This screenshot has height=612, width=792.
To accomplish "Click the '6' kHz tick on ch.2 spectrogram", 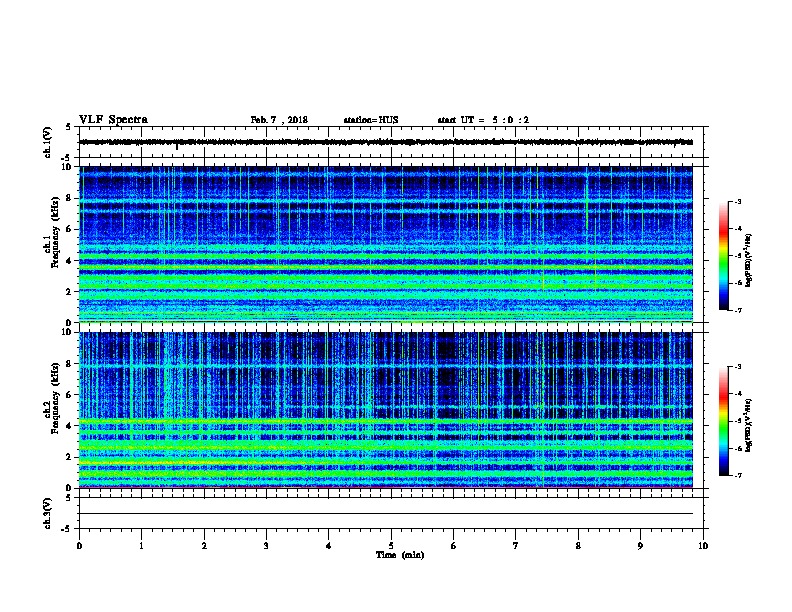I will click(70, 394).
